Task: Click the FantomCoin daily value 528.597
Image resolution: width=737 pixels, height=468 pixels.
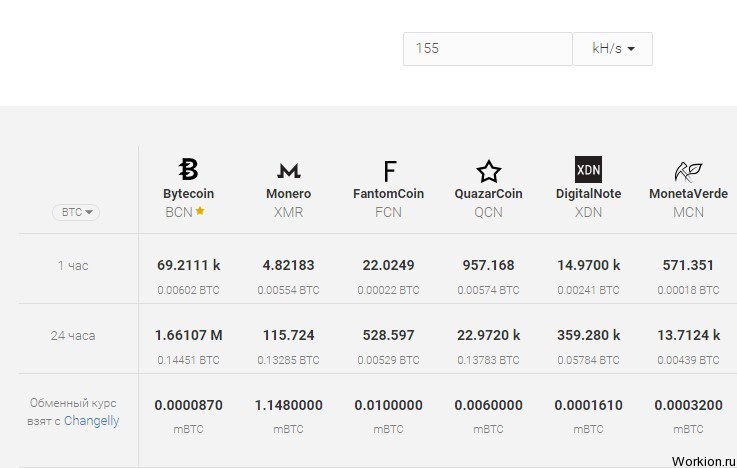Action: pyautogui.click(x=389, y=335)
